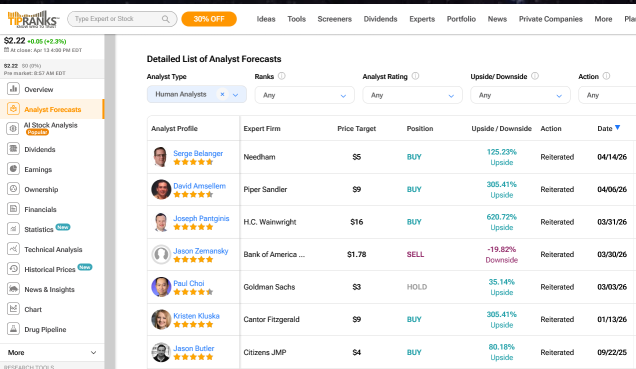Click the 30% OFF button
The height and width of the screenshot is (369, 636).
click(209, 19)
